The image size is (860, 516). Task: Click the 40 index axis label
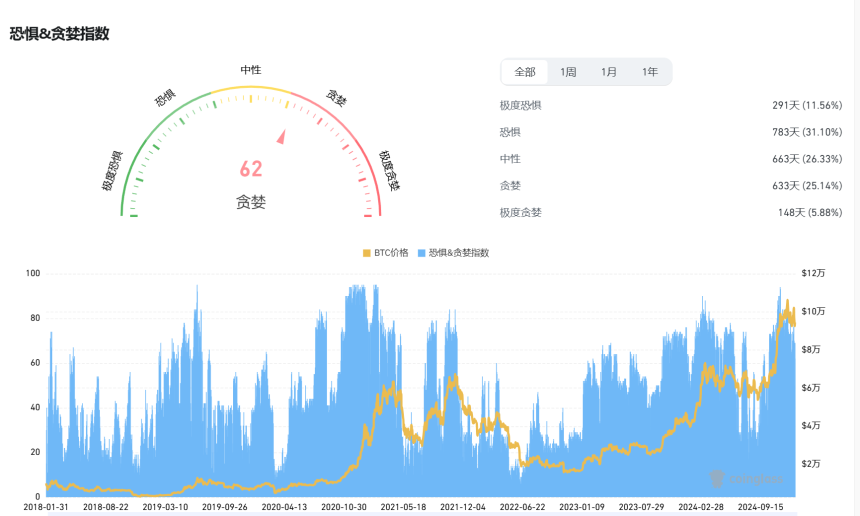pyautogui.click(x=35, y=407)
